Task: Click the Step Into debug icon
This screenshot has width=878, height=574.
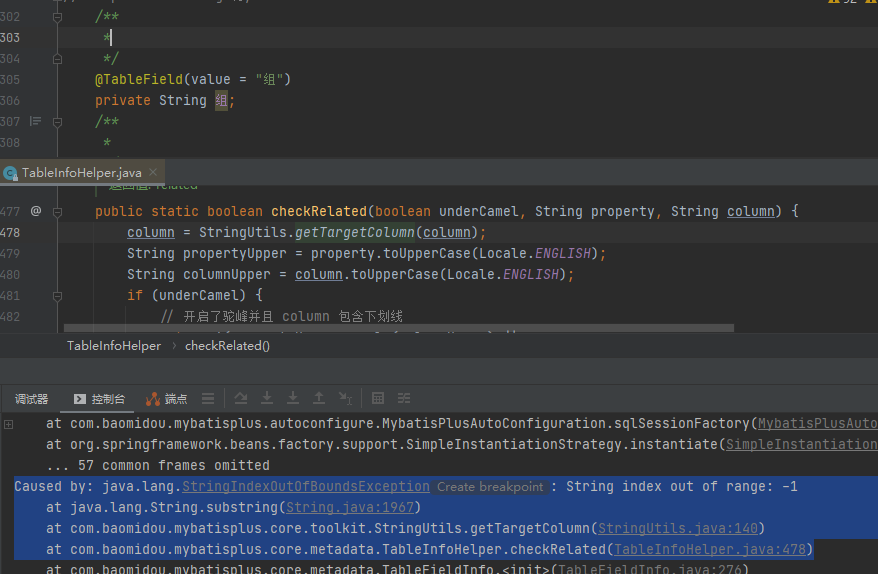Action: (x=267, y=398)
